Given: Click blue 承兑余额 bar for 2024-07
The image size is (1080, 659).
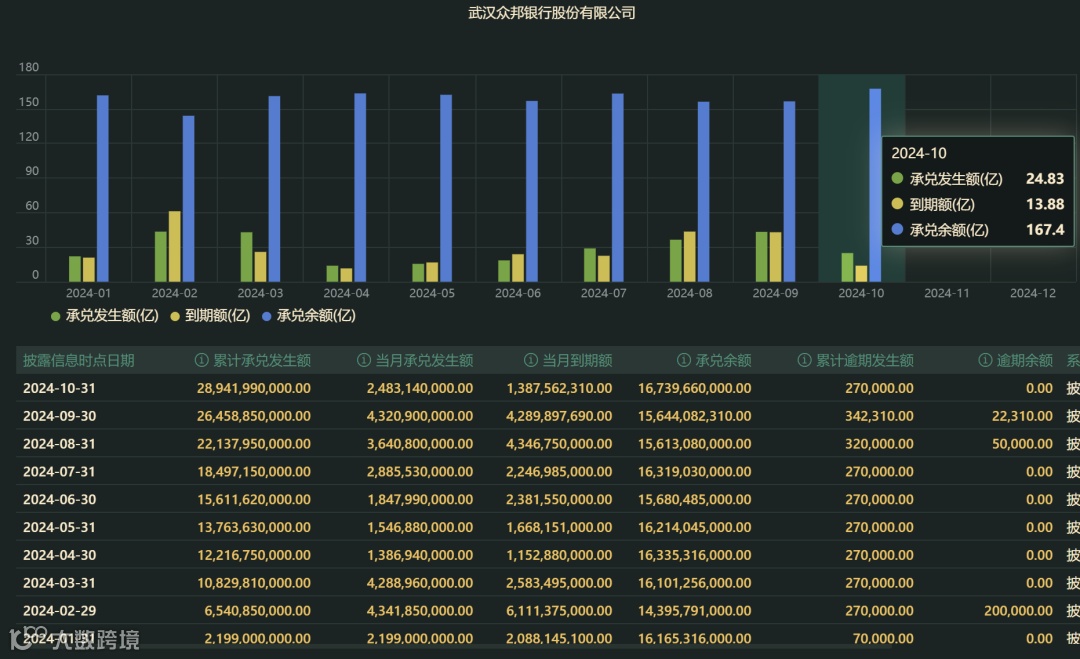Looking at the screenshot, I should (618, 187).
